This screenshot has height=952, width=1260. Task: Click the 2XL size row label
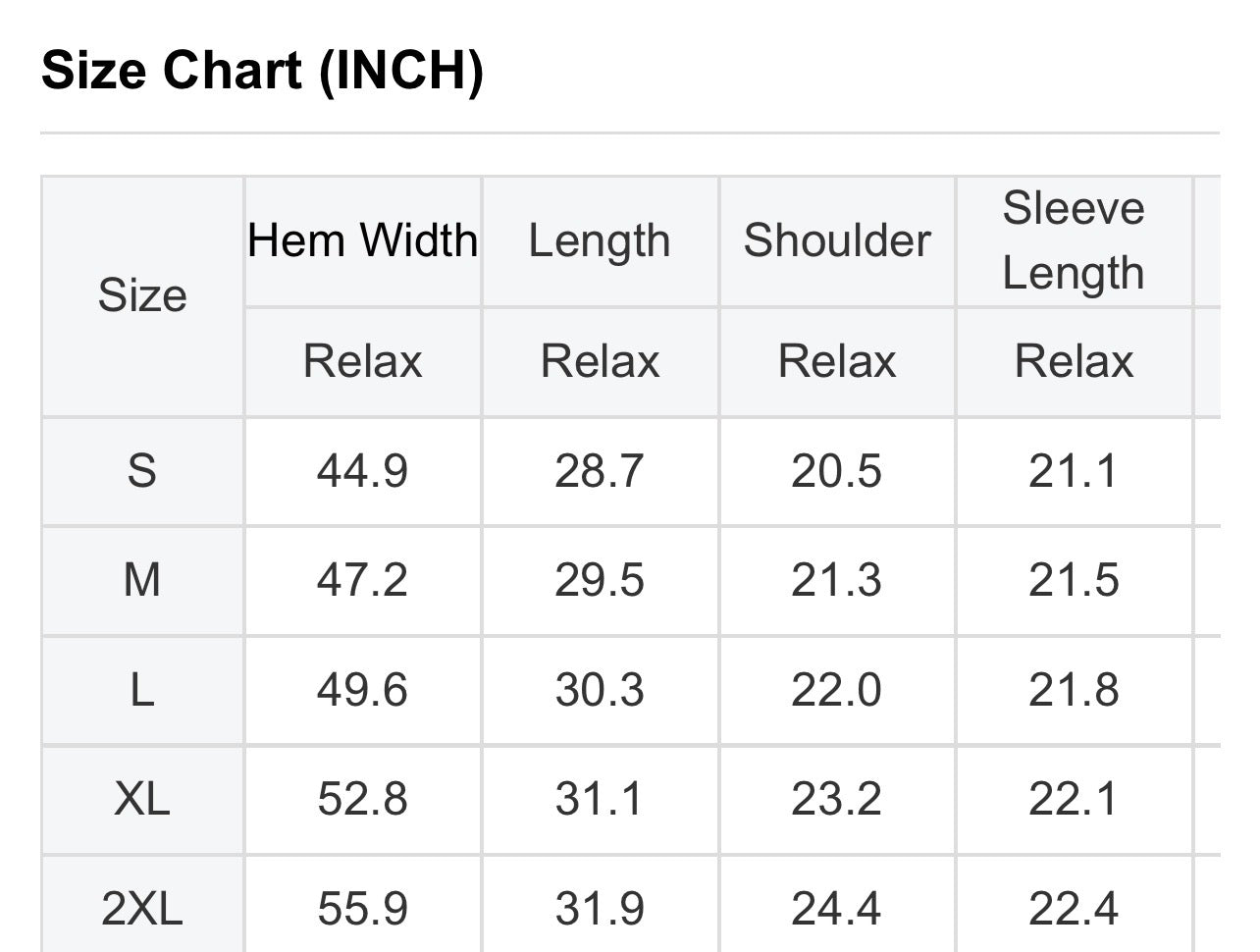[142, 909]
